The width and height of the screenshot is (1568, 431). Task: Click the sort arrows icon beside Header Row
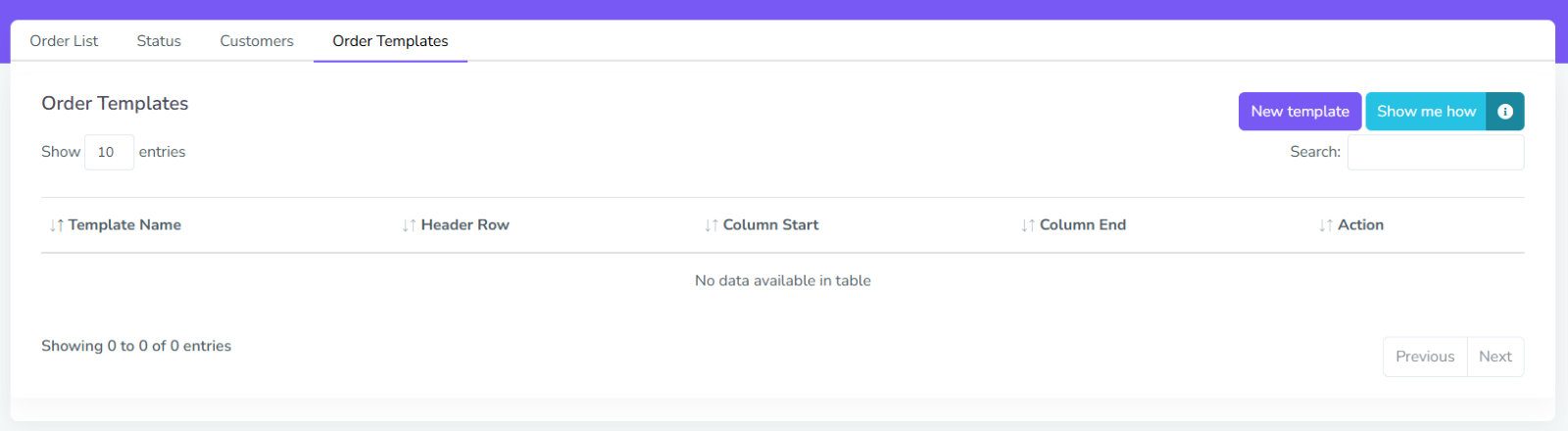coord(409,225)
